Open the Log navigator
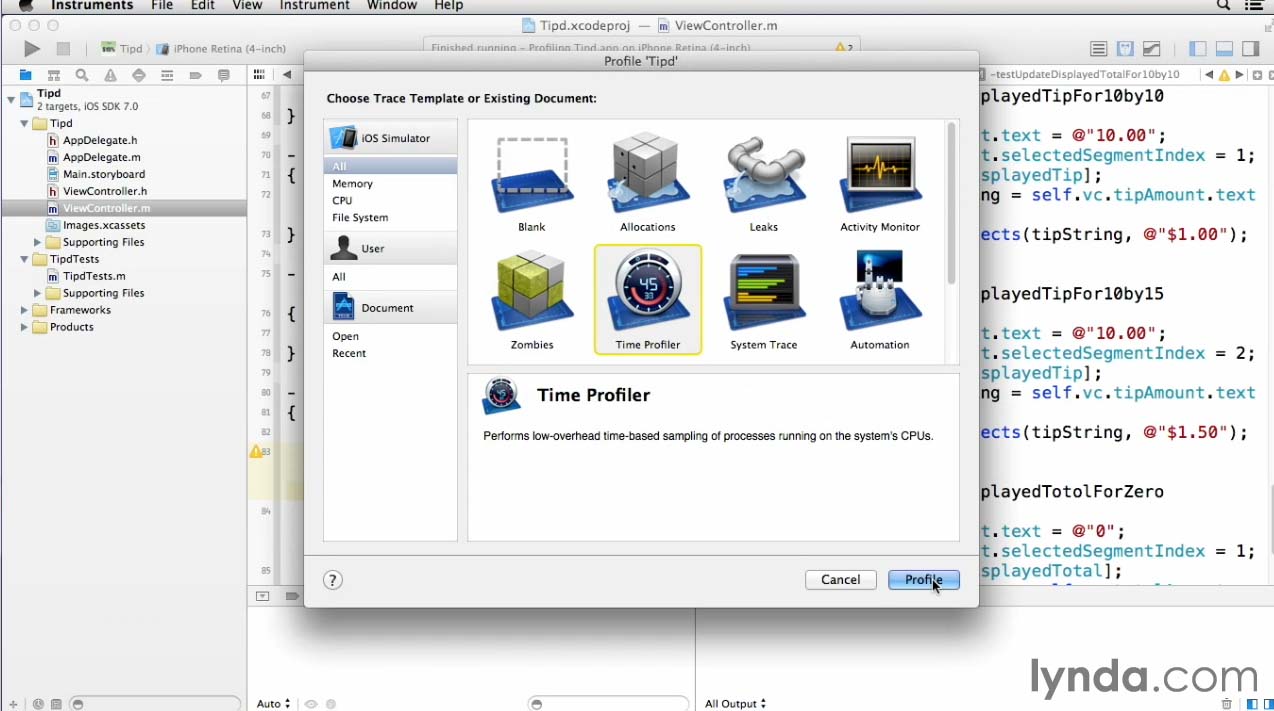 click(x=224, y=75)
